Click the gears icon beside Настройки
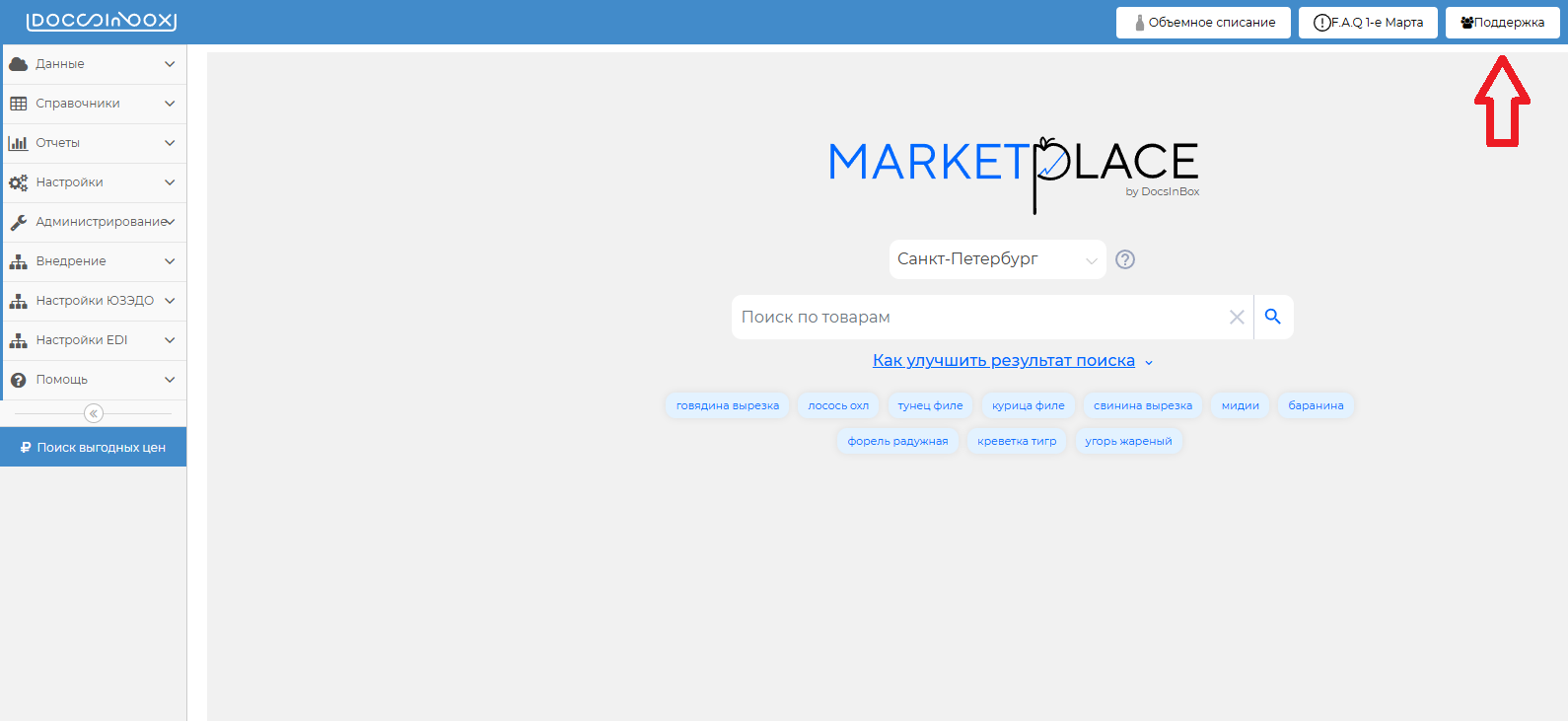1568x721 pixels. tap(18, 182)
